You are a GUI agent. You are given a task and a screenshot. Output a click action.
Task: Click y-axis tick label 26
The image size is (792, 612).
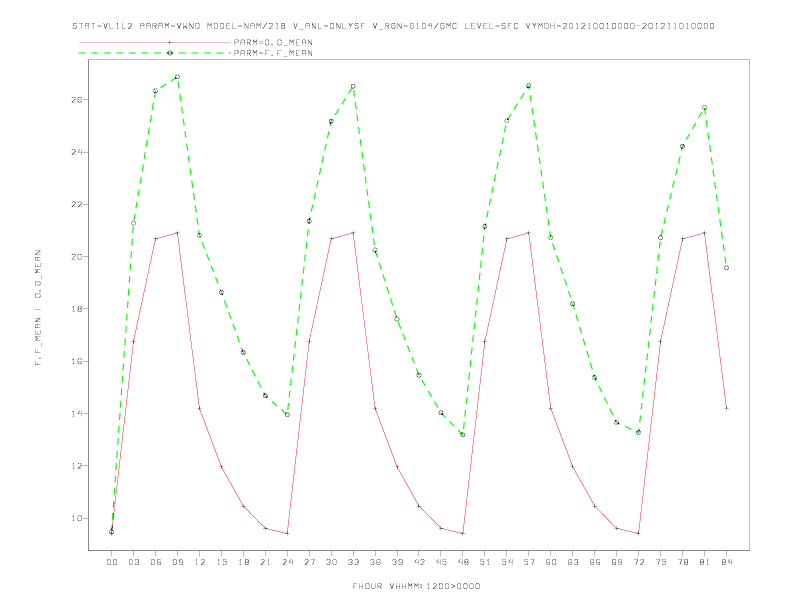(x=76, y=99)
